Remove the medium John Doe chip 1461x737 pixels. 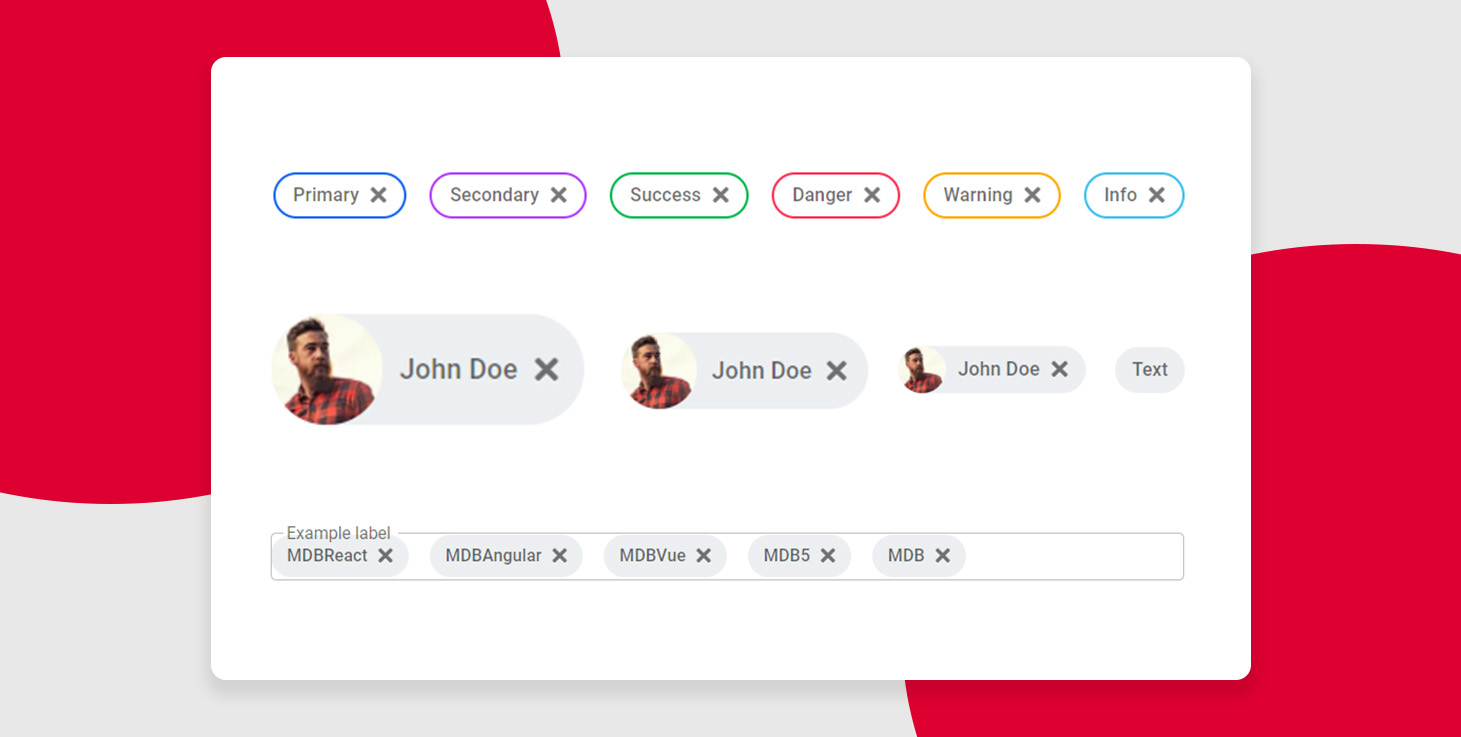click(x=836, y=371)
